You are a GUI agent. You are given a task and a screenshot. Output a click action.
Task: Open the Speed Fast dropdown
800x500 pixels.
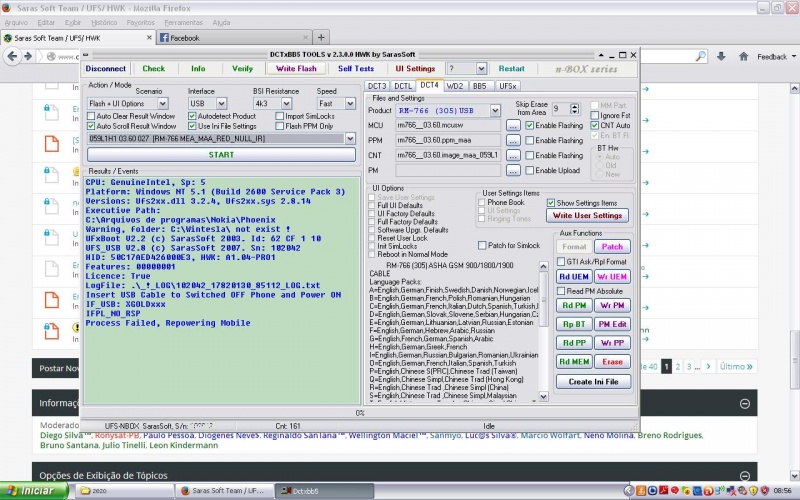coord(350,104)
